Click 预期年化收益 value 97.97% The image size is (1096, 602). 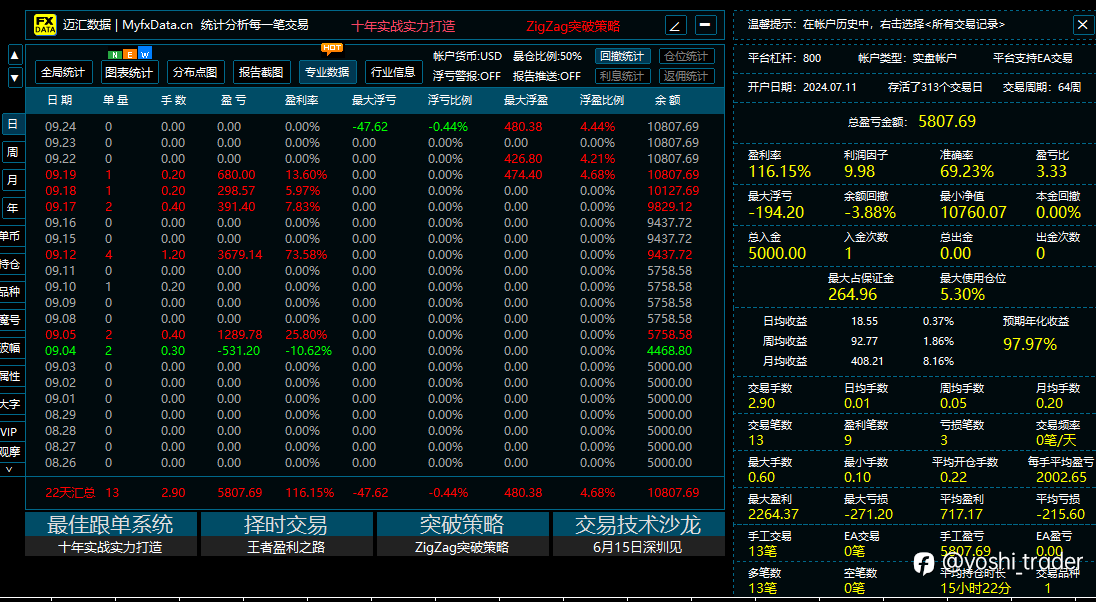click(1030, 344)
